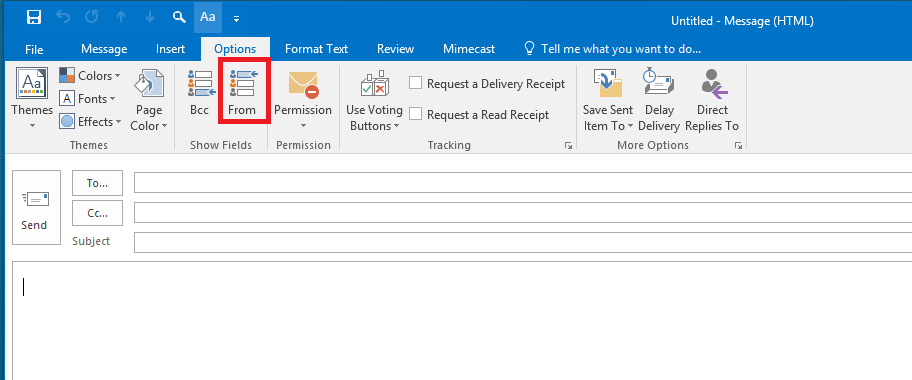Switch to the Insert tab

[170, 49]
